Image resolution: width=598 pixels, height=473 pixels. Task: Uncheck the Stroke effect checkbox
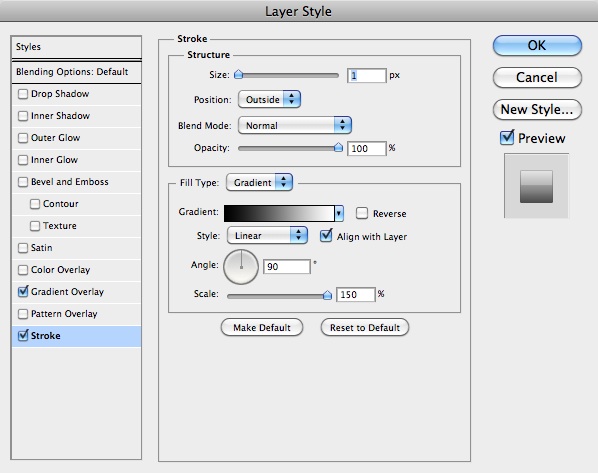tap(23, 336)
